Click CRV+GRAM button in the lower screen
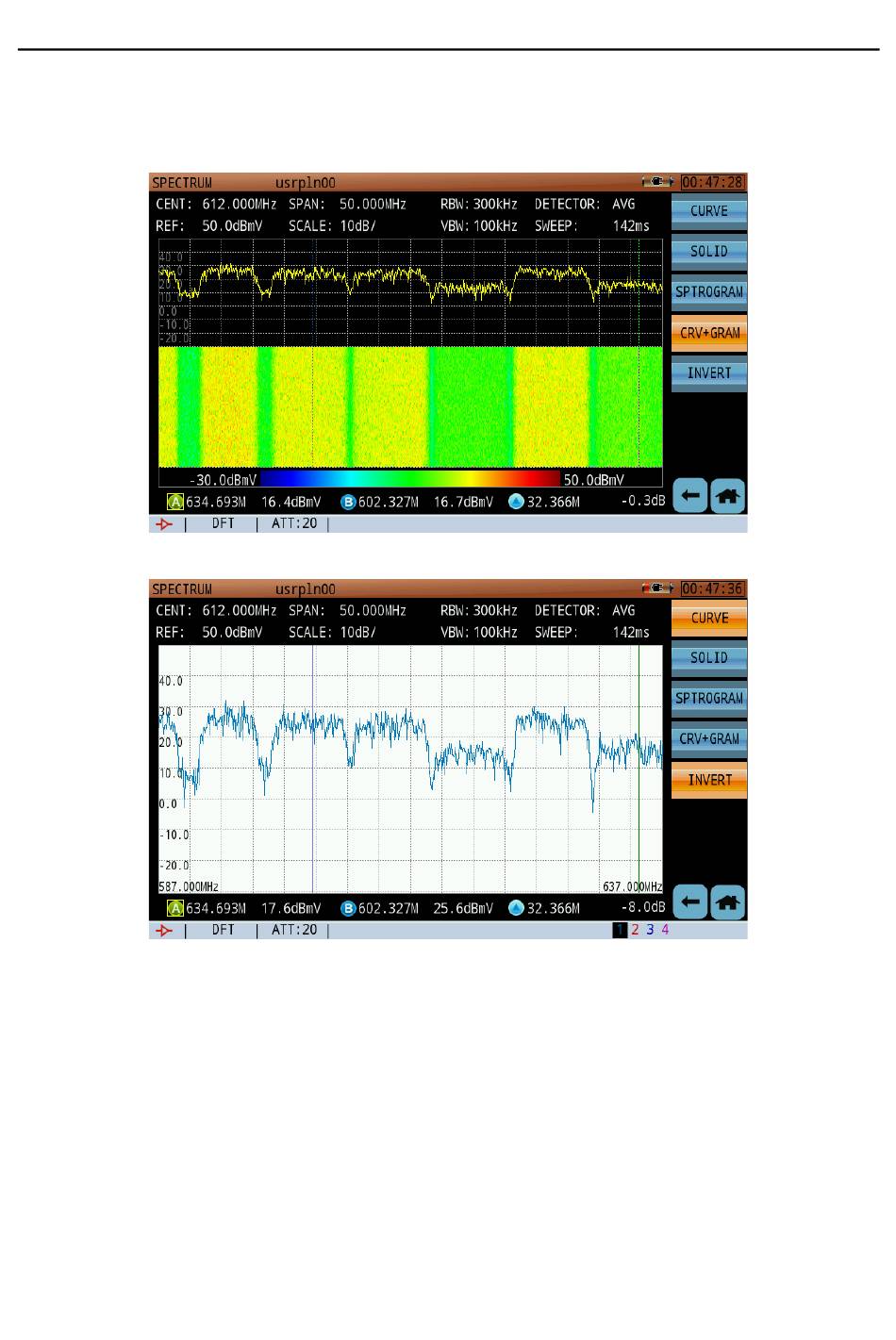Screen dimensions: 896x1340 (709, 739)
